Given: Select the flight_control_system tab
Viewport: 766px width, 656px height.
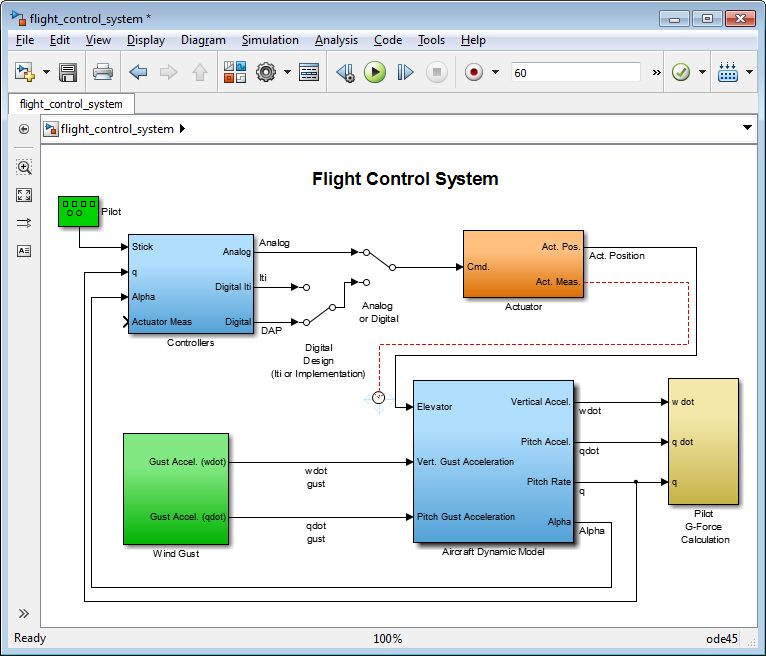Looking at the screenshot, I should tap(71, 104).
